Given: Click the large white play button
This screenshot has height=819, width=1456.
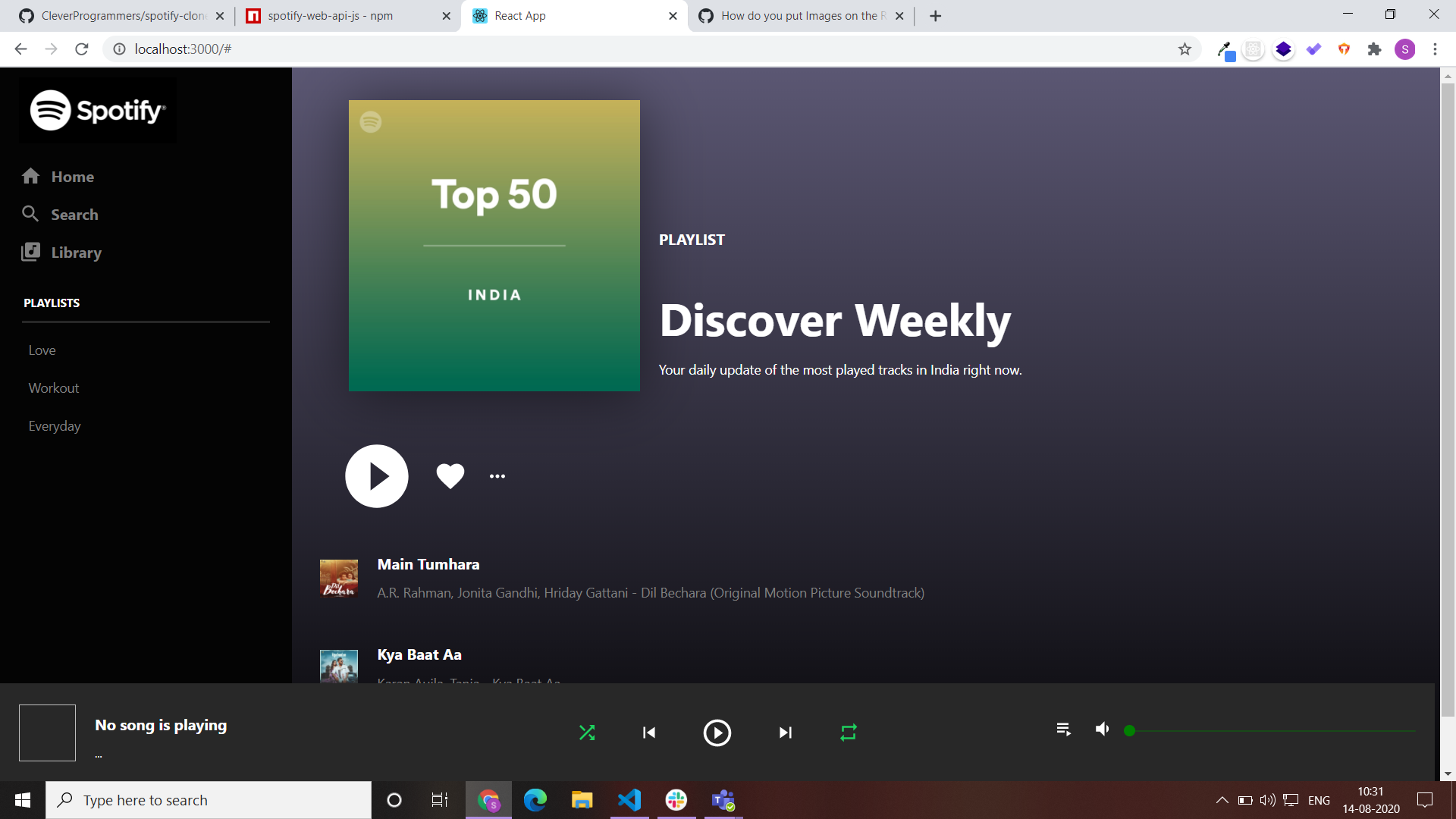Looking at the screenshot, I should [377, 476].
